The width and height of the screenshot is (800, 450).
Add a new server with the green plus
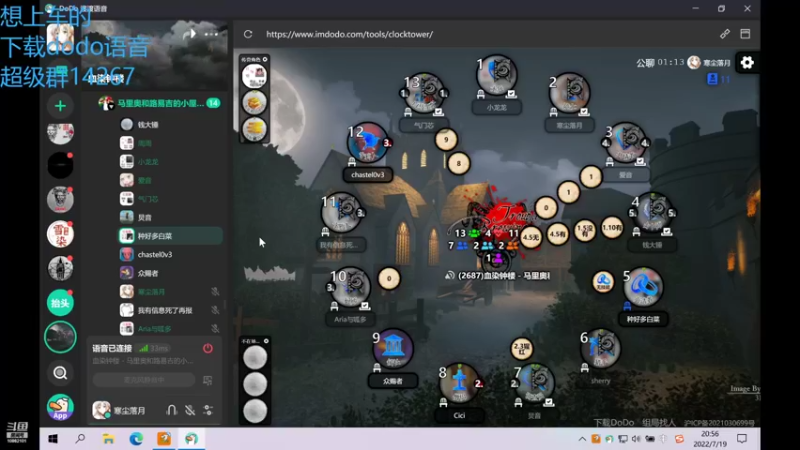(60, 106)
